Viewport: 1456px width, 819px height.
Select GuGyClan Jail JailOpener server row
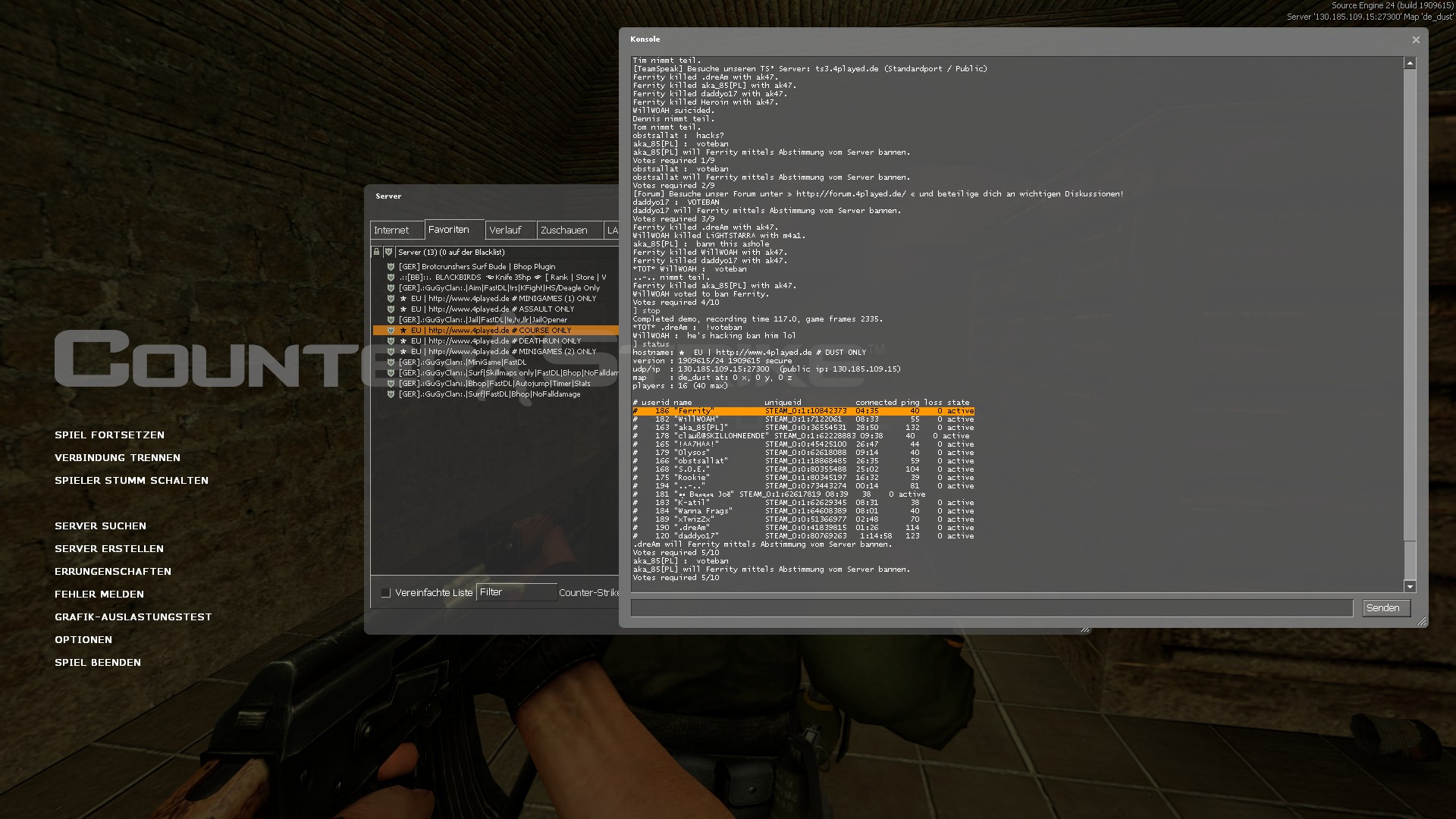click(x=496, y=320)
